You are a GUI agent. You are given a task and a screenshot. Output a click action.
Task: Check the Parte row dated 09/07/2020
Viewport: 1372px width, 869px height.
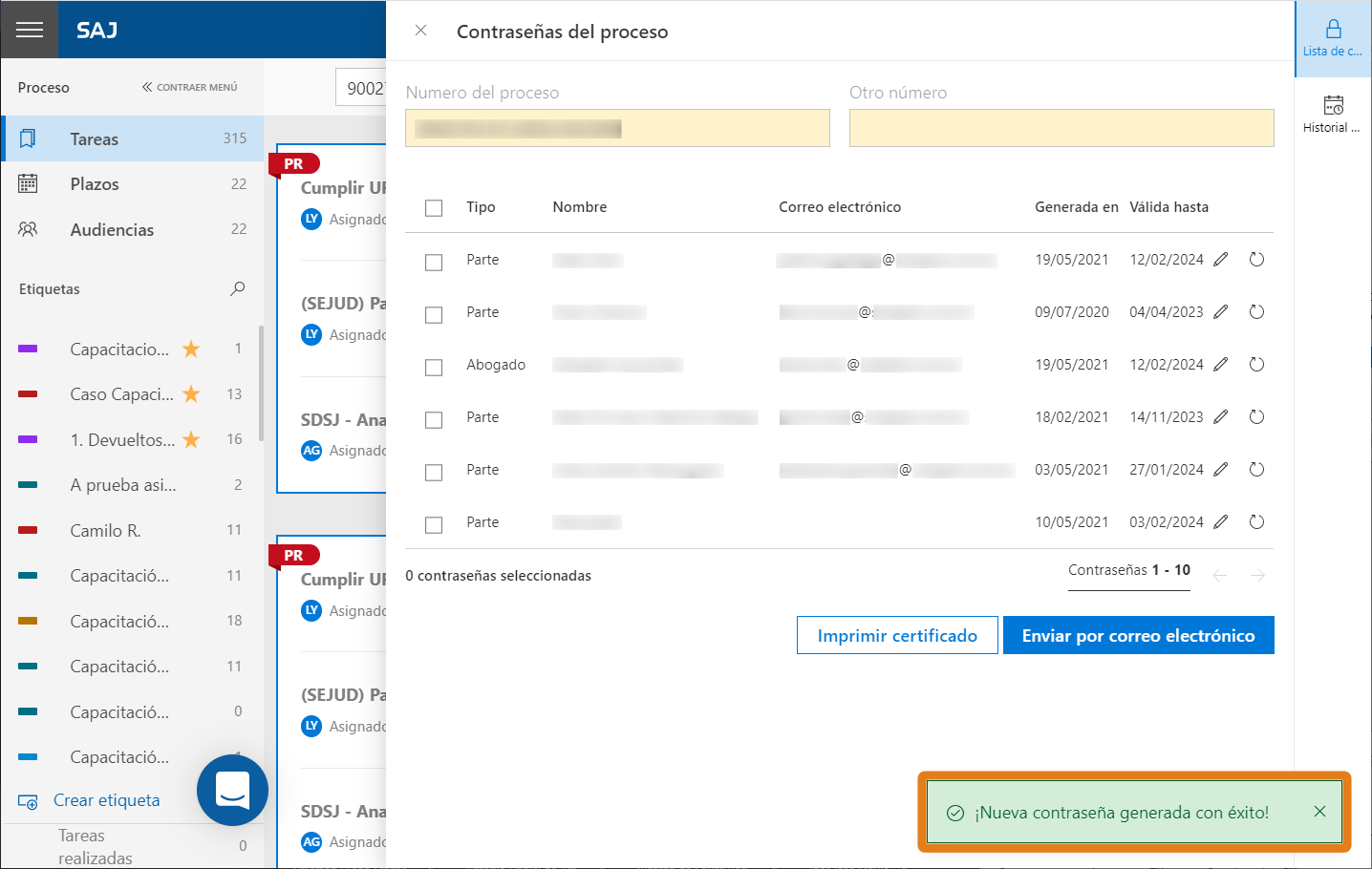[434, 315]
